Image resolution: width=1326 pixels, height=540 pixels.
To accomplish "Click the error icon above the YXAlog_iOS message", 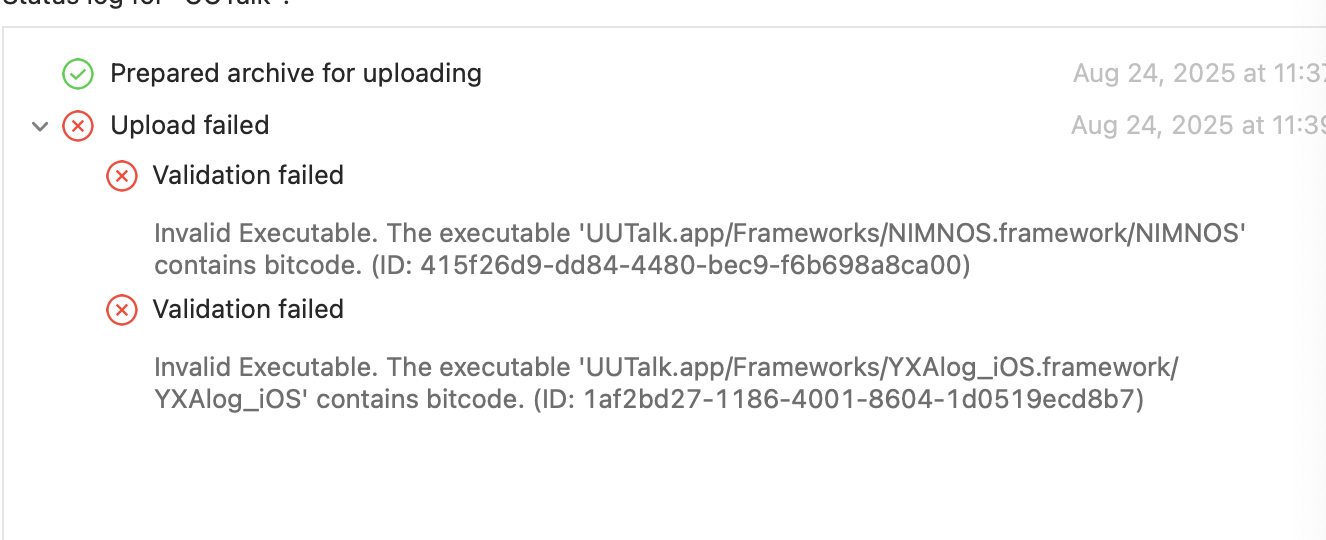I will tap(122, 310).
